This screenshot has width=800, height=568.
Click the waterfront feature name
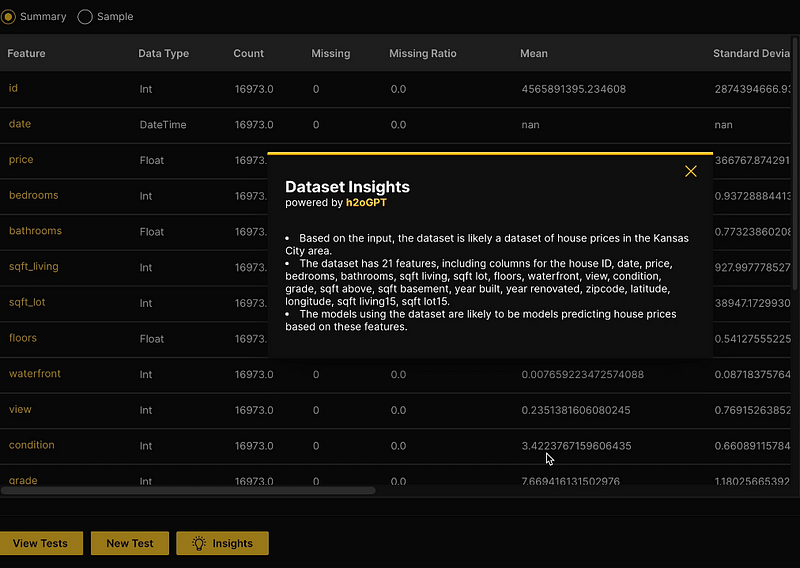[35, 374]
